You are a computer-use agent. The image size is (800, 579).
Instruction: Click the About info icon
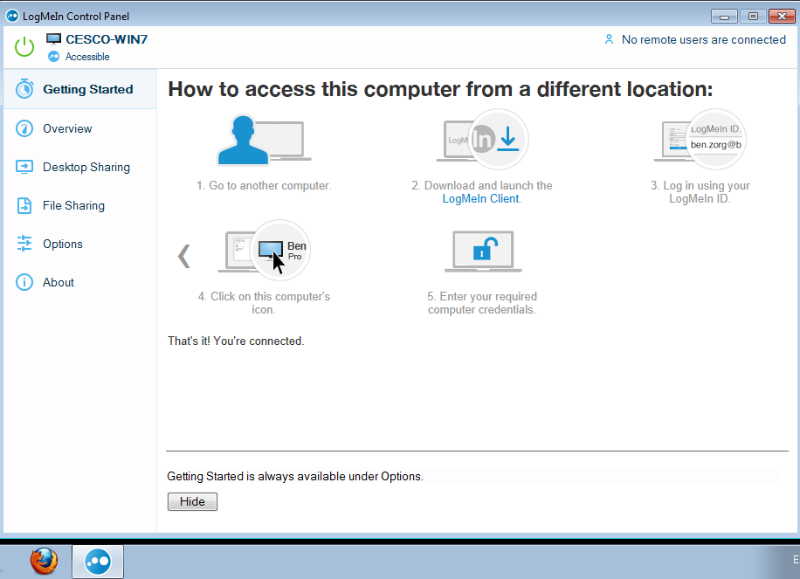click(24, 283)
